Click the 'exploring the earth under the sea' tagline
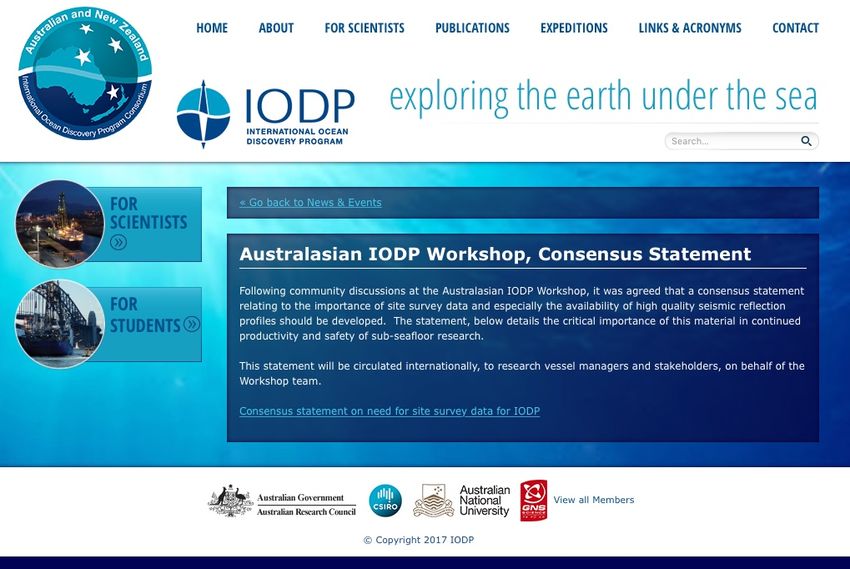This screenshot has width=850, height=569. tap(603, 98)
